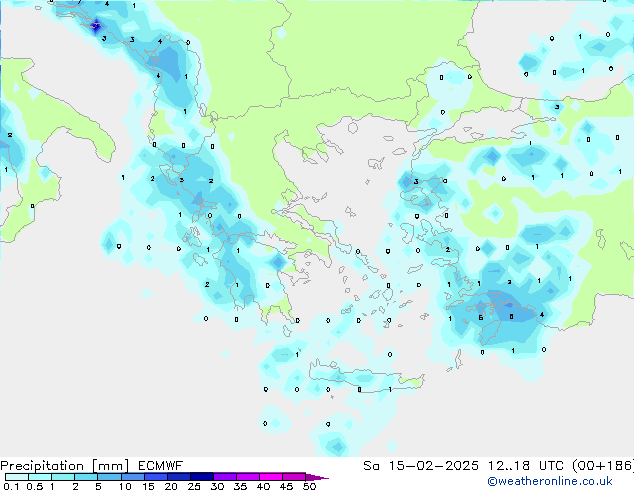Click the darkest purple precipitation spot at top-left
Viewport: 634px width, 490px height.
click(96, 26)
